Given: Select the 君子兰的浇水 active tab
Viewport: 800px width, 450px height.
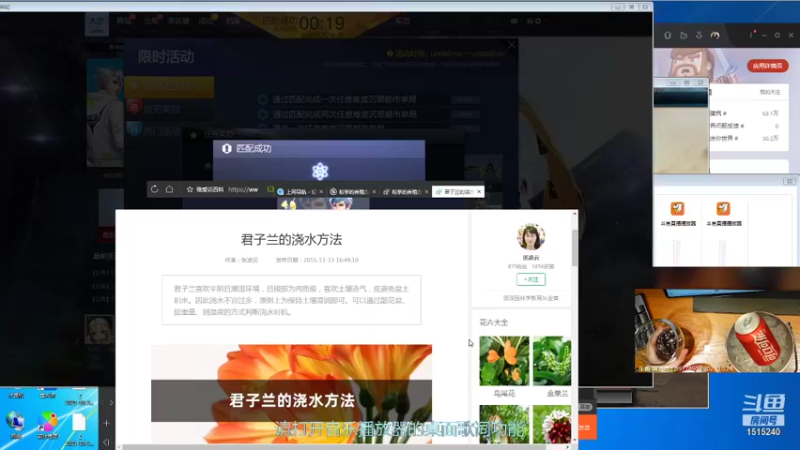Looking at the screenshot, I should (458, 192).
